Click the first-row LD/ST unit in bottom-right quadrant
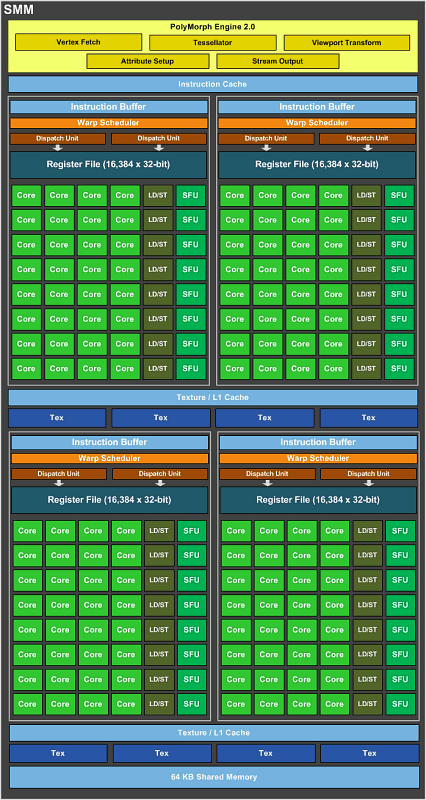Screen dimensions: 426x800 pyautogui.click(x=367, y=531)
